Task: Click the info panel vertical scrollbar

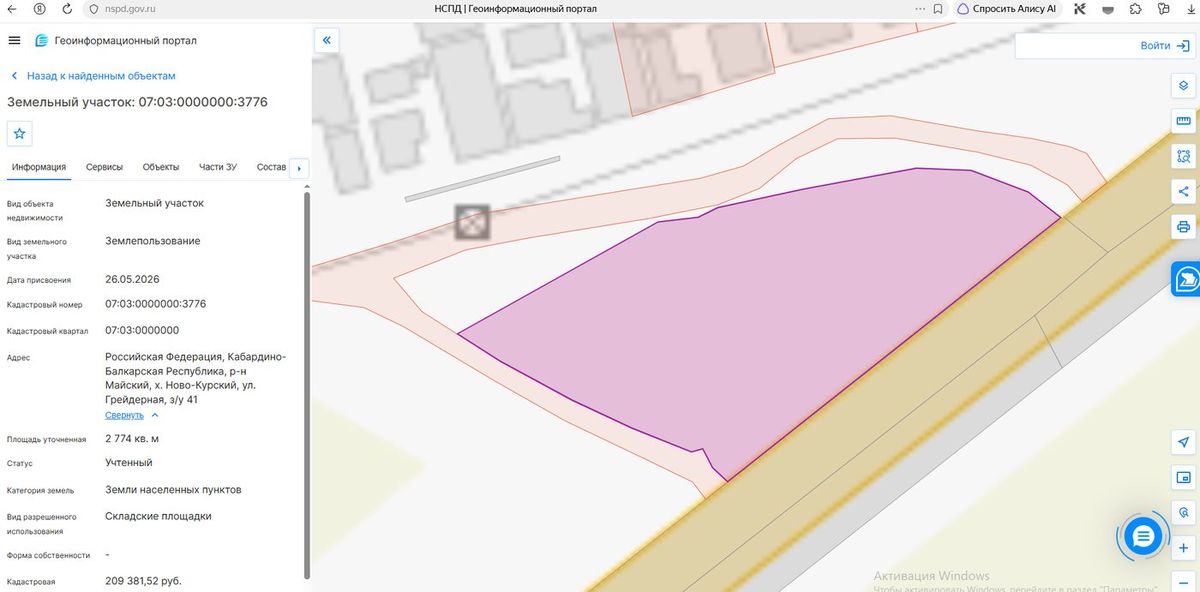Action: coord(307,385)
